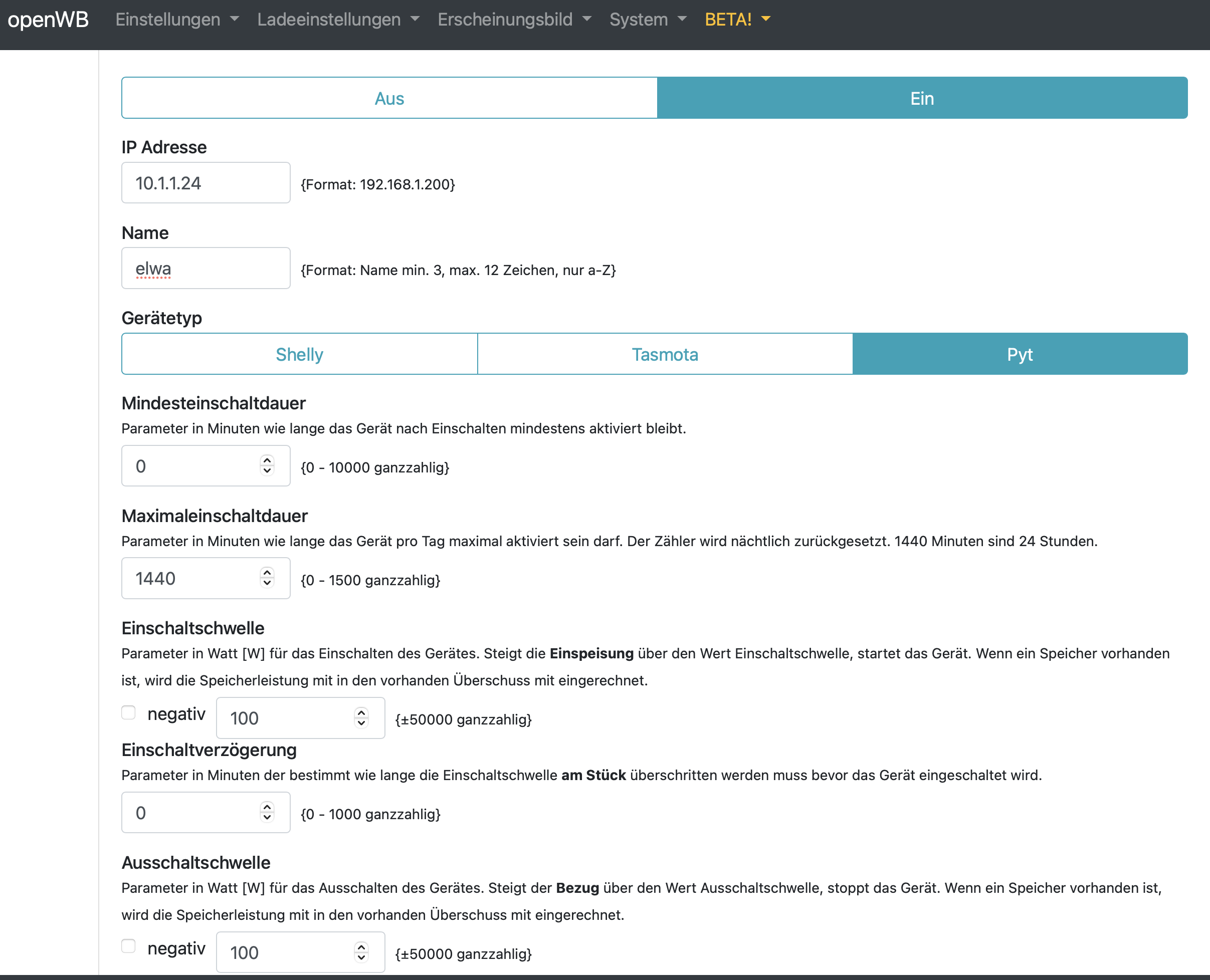Increase Mindesteinschaltdauer with the up arrow
This screenshot has height=980, width=1210.
[267, 460]
